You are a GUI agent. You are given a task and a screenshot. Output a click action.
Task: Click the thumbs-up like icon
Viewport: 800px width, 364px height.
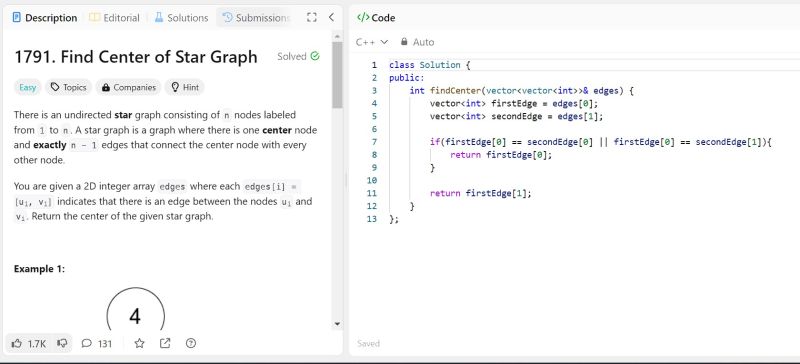coord(17,344)
